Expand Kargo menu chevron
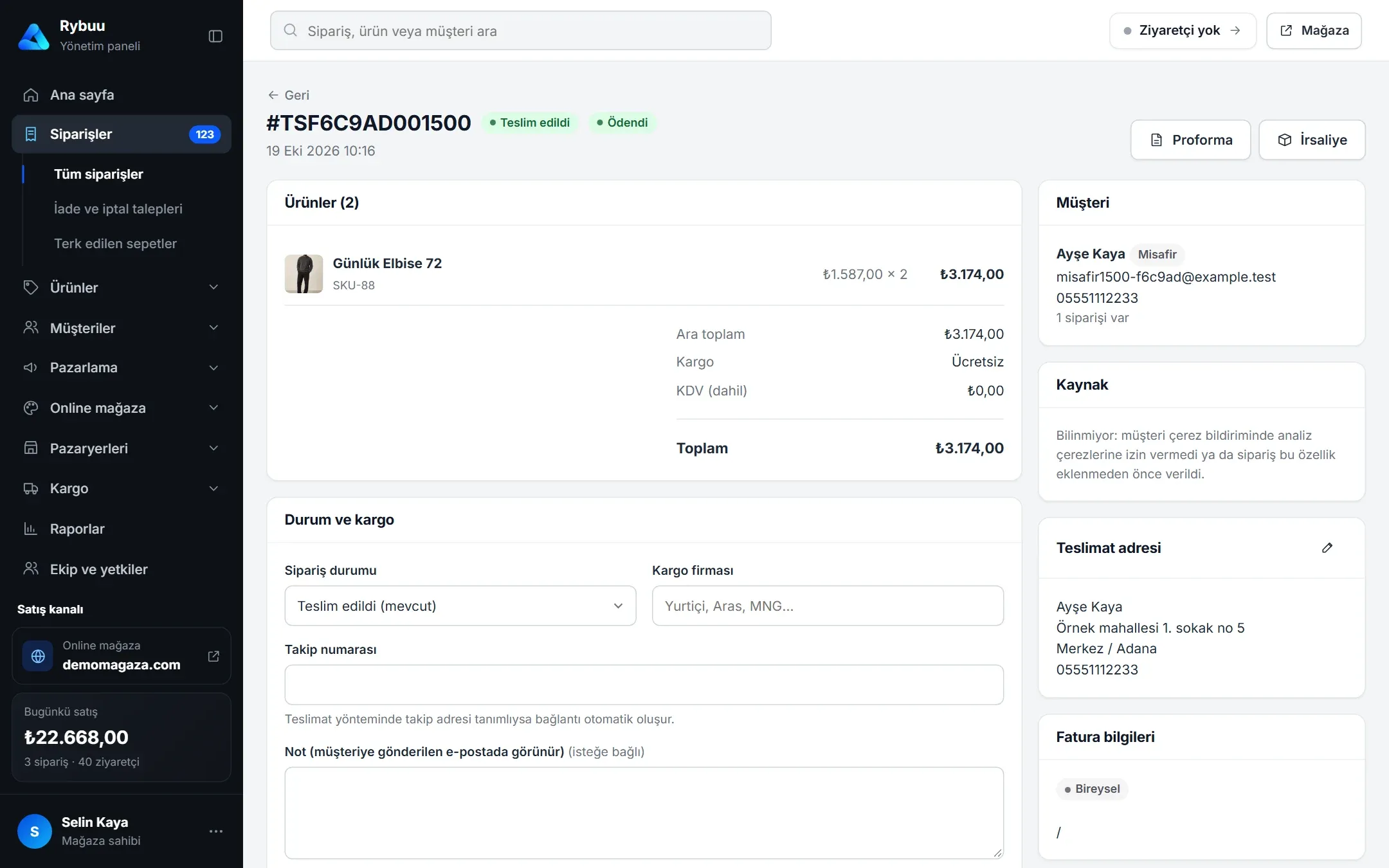Viewport: 1389px width, 868px height. [x=213, y=489]
